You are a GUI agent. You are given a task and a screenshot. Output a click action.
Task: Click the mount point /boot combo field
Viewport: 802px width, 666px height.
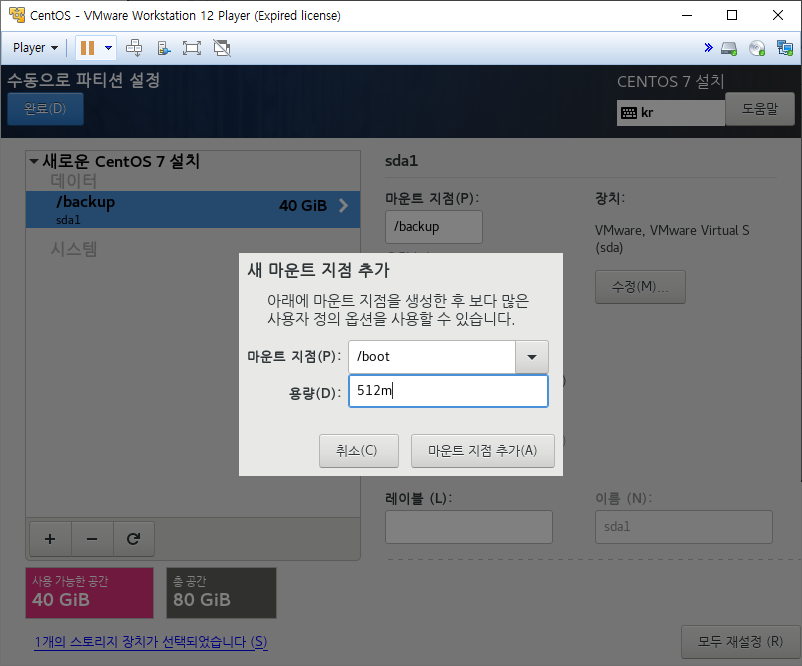click(x=432, y=357)
